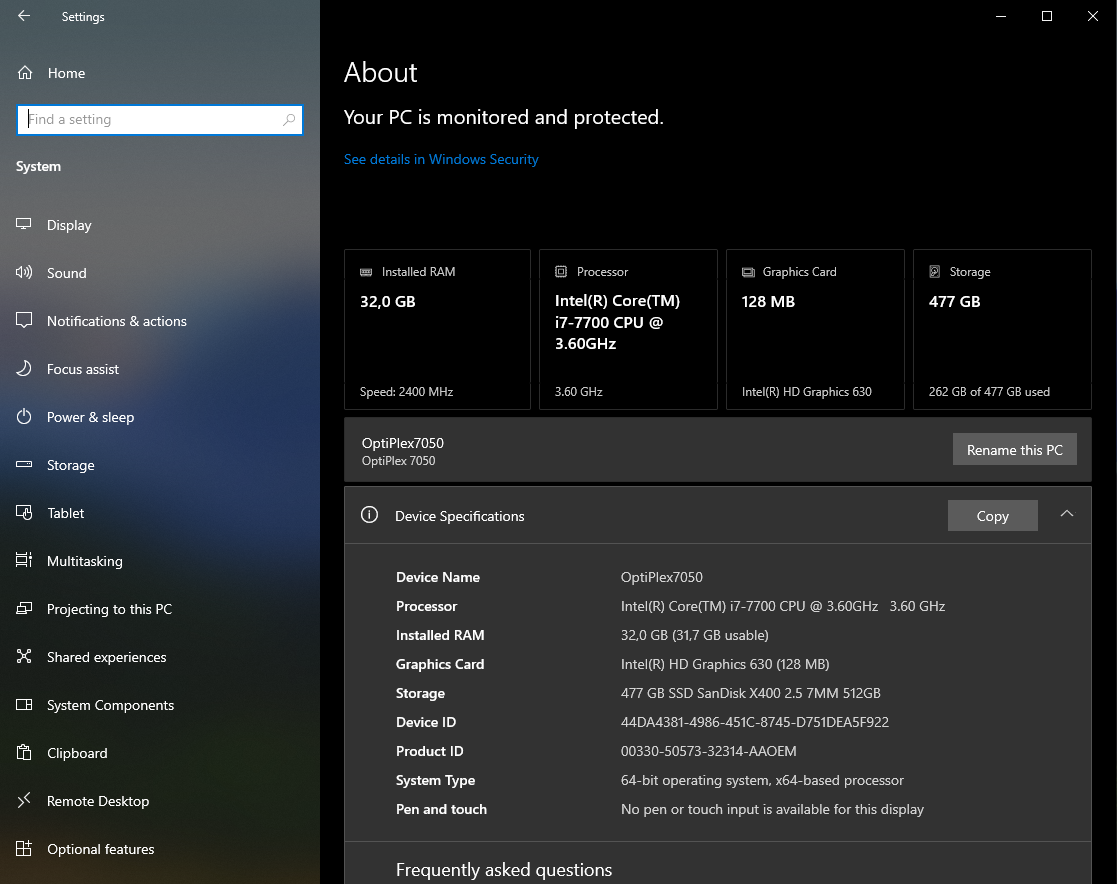Open Clipboard settings from sidebar
Screen dimensions: 1117x884
[76, 753]
